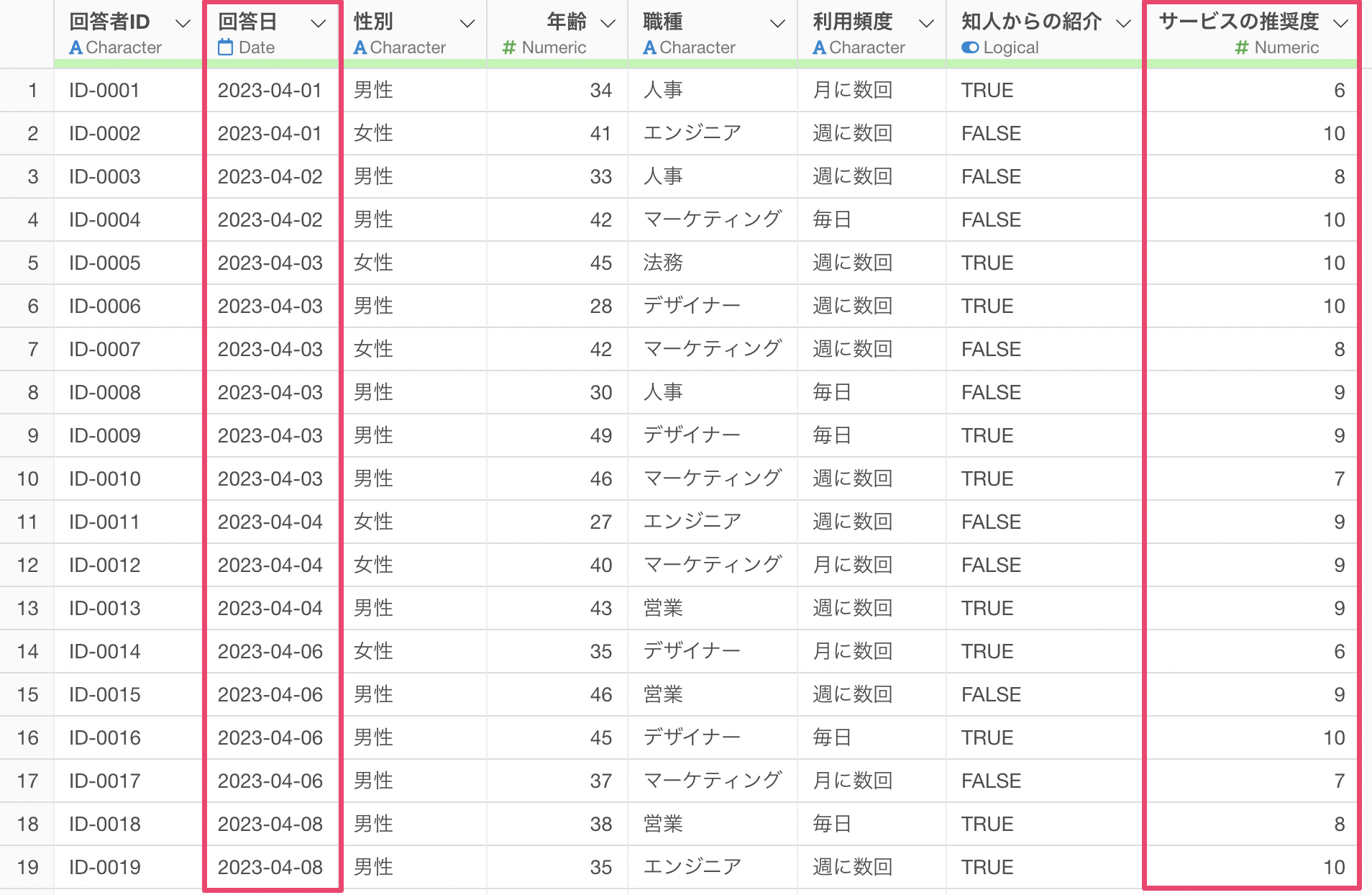The width and height of the screenshot is (1372, 895).
Task: Open the 回答者ID column dropdown menu
Action: (x=183, y=24)
